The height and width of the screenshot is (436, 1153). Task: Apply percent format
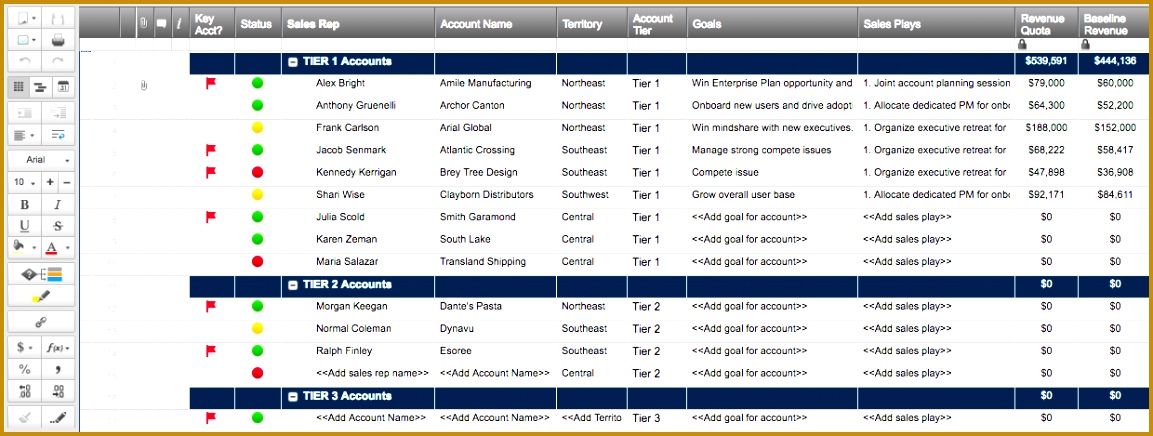pos(24,369)
